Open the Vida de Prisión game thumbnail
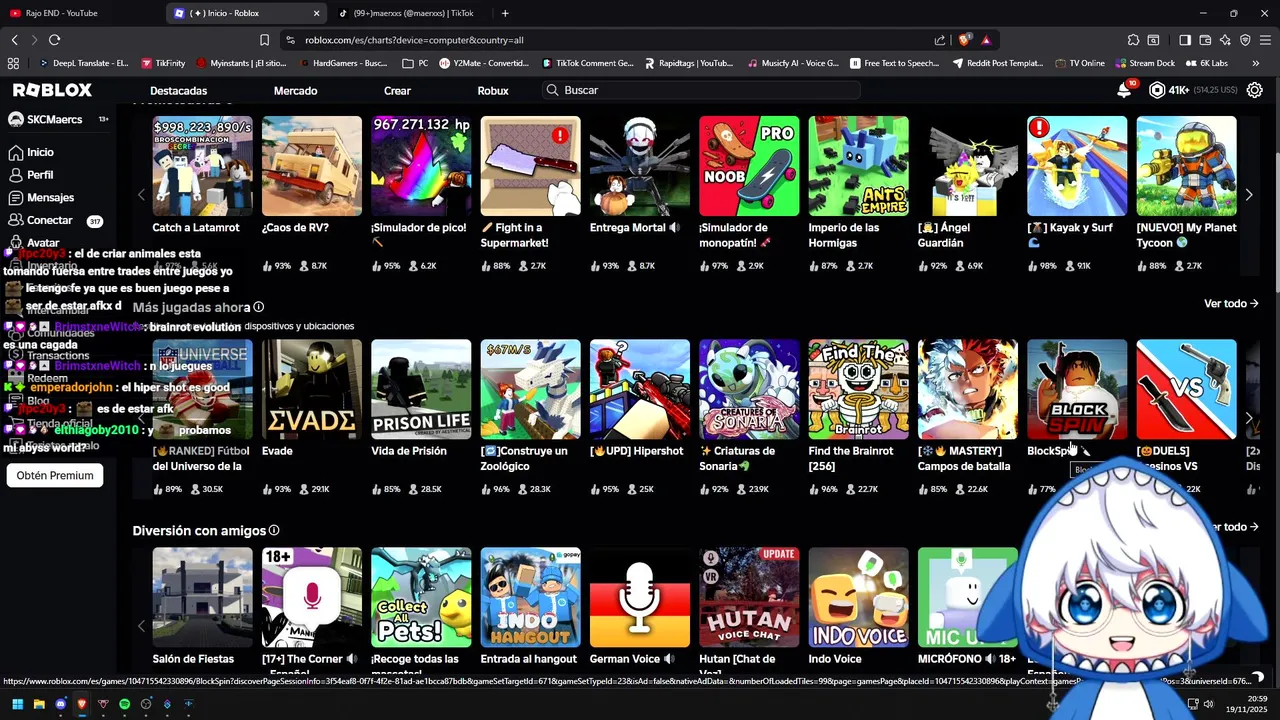The height and width of the screenshot is (720, 1280). coord(421,389)
